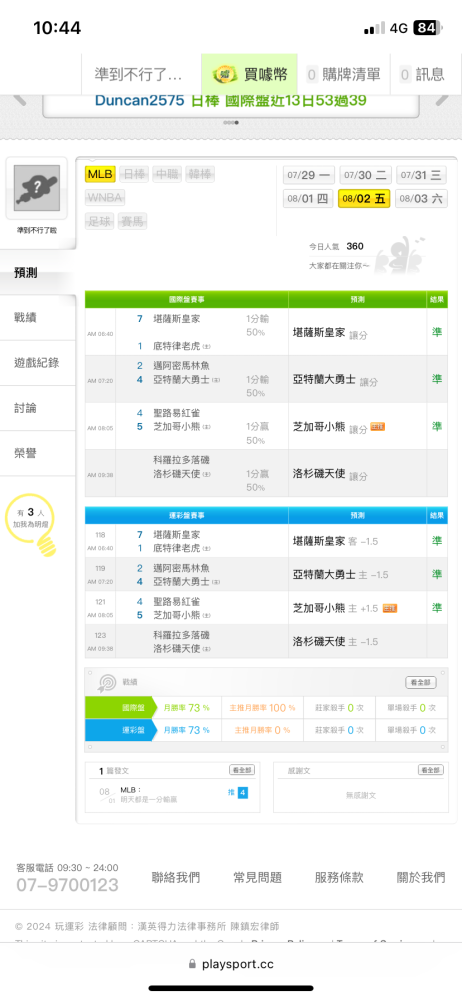Click 科羅拉多落磯 team in game 123
This screenshot has width=462, height=1000.
181,635
